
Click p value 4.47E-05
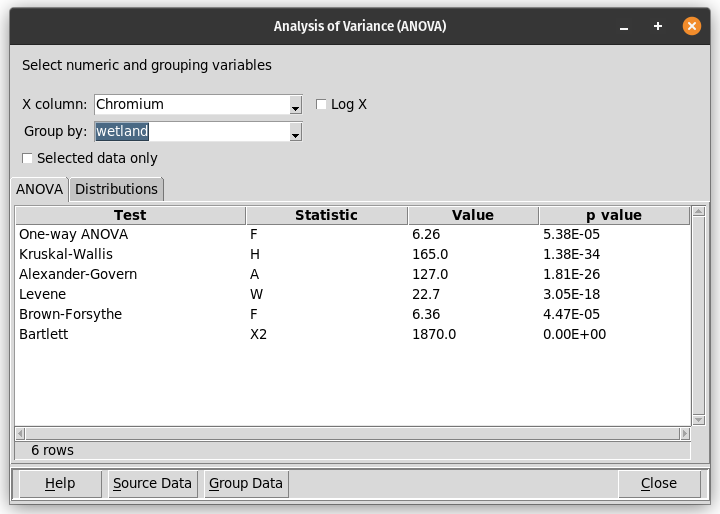(x=571, y=314)
